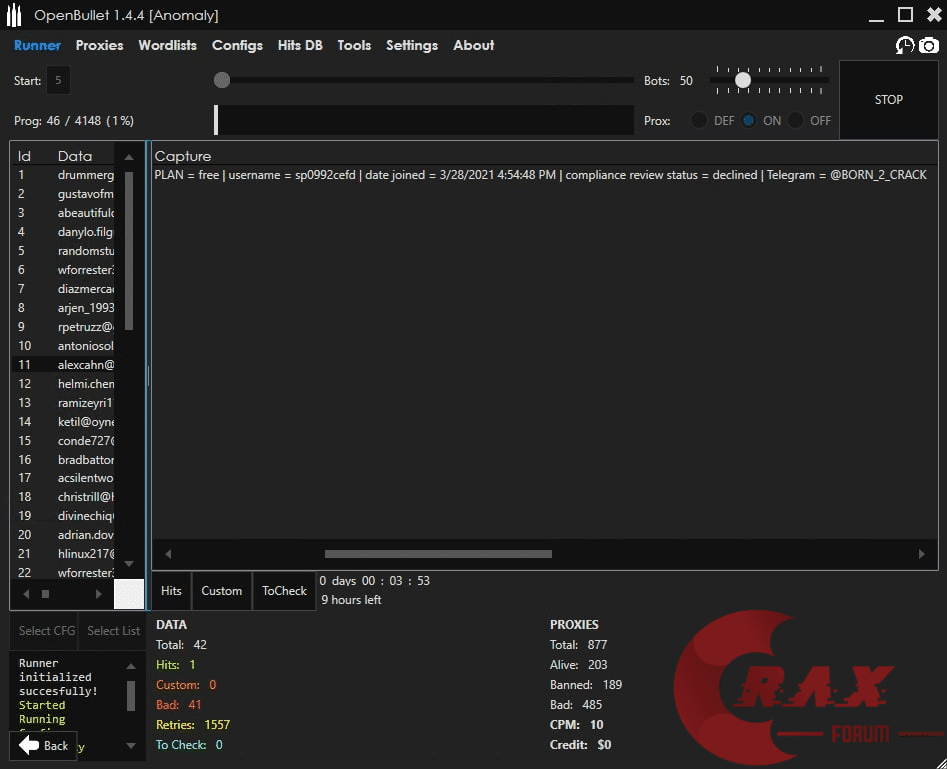Click the capture horizontal scrollbar thumb

[x=438, y=554]
